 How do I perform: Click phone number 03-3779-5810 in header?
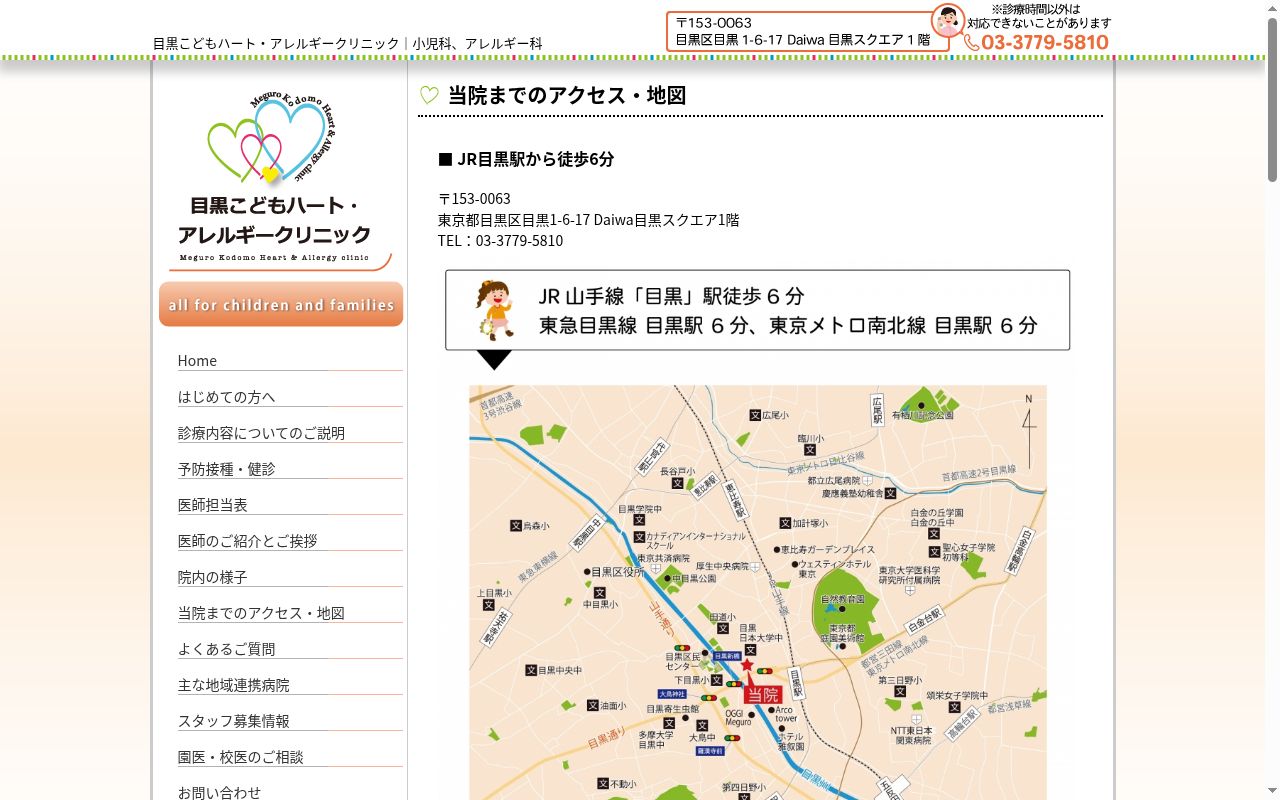tap(1045, 42)
